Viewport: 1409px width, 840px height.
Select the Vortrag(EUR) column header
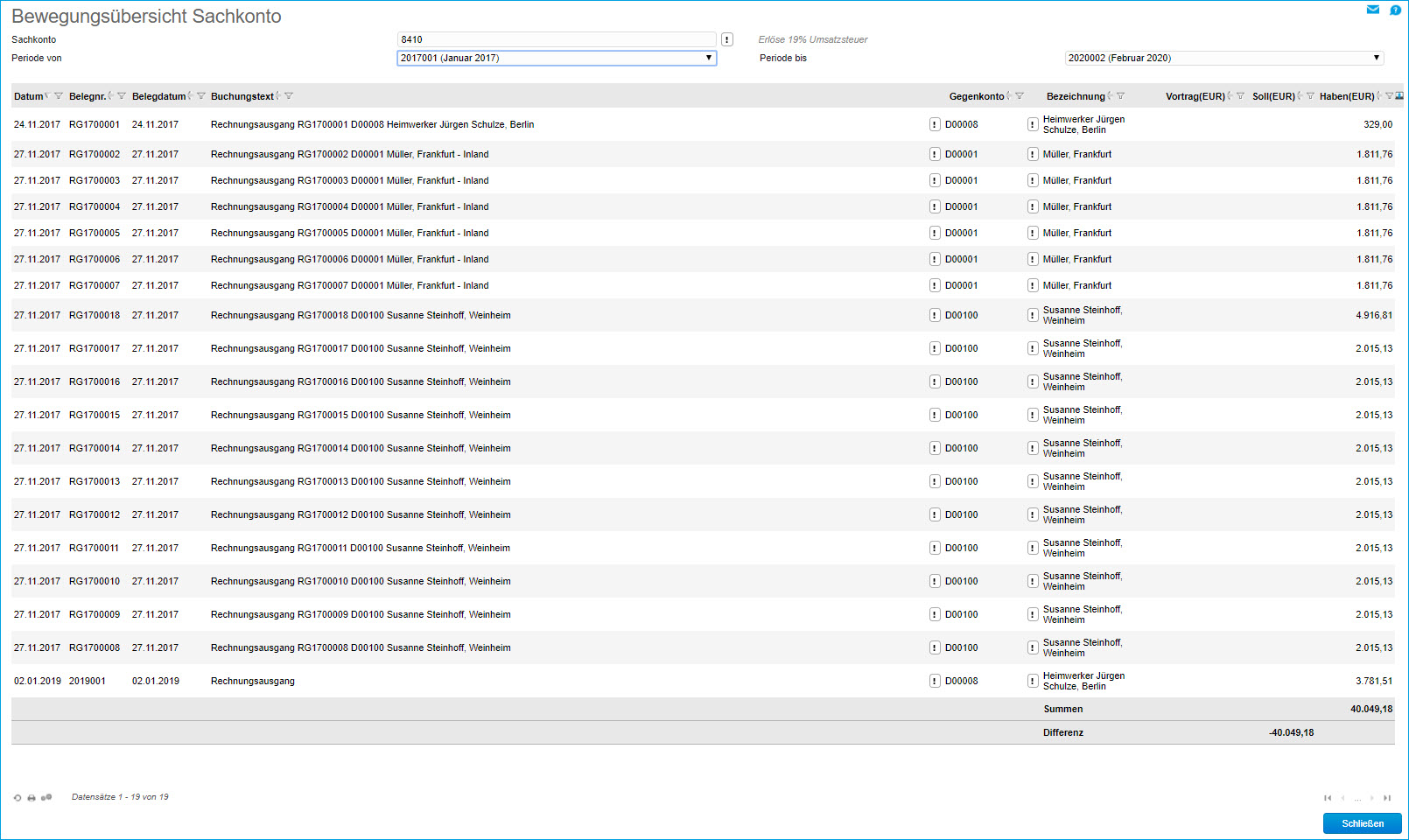pyautogui.click(x=1195, y=96)
